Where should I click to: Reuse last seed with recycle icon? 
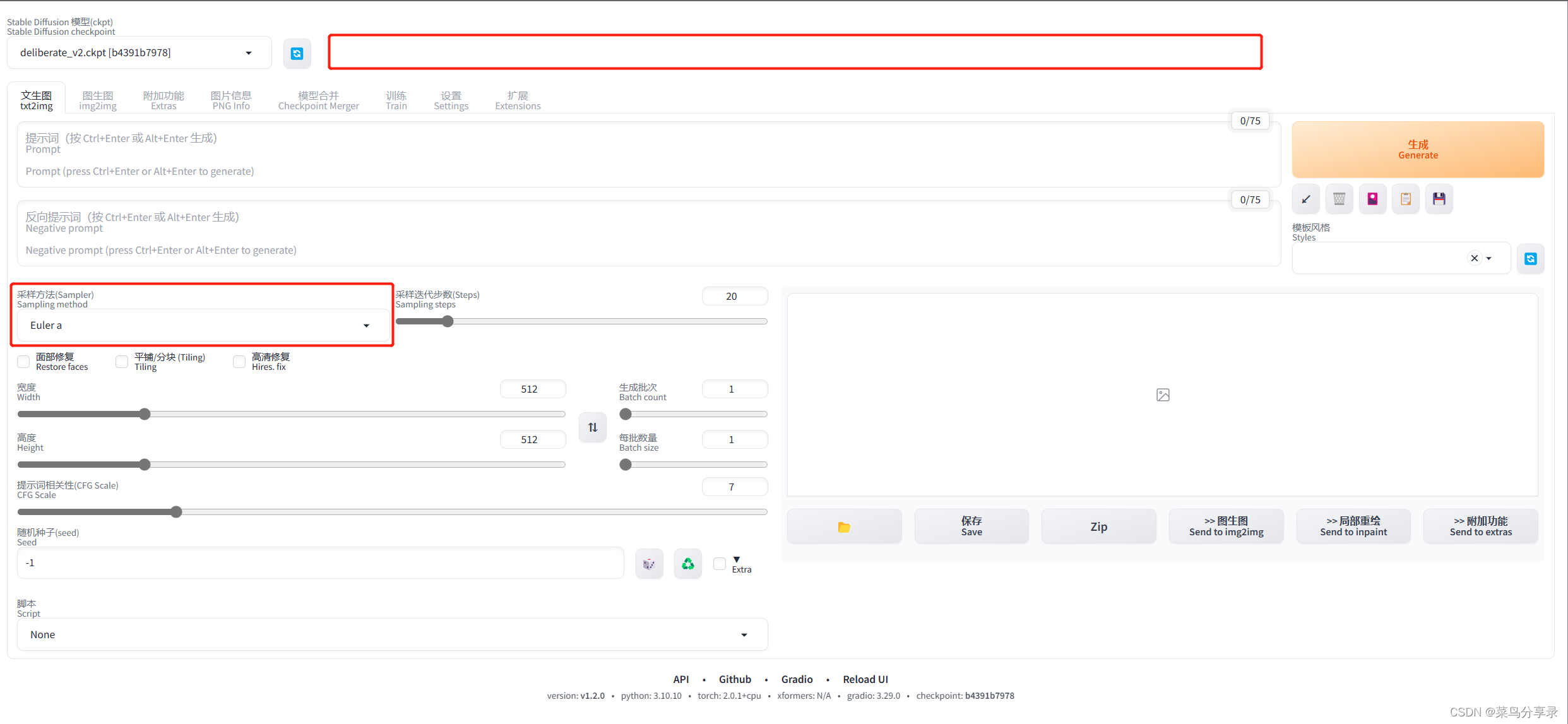pyautogui.click(x=687, y=564)
